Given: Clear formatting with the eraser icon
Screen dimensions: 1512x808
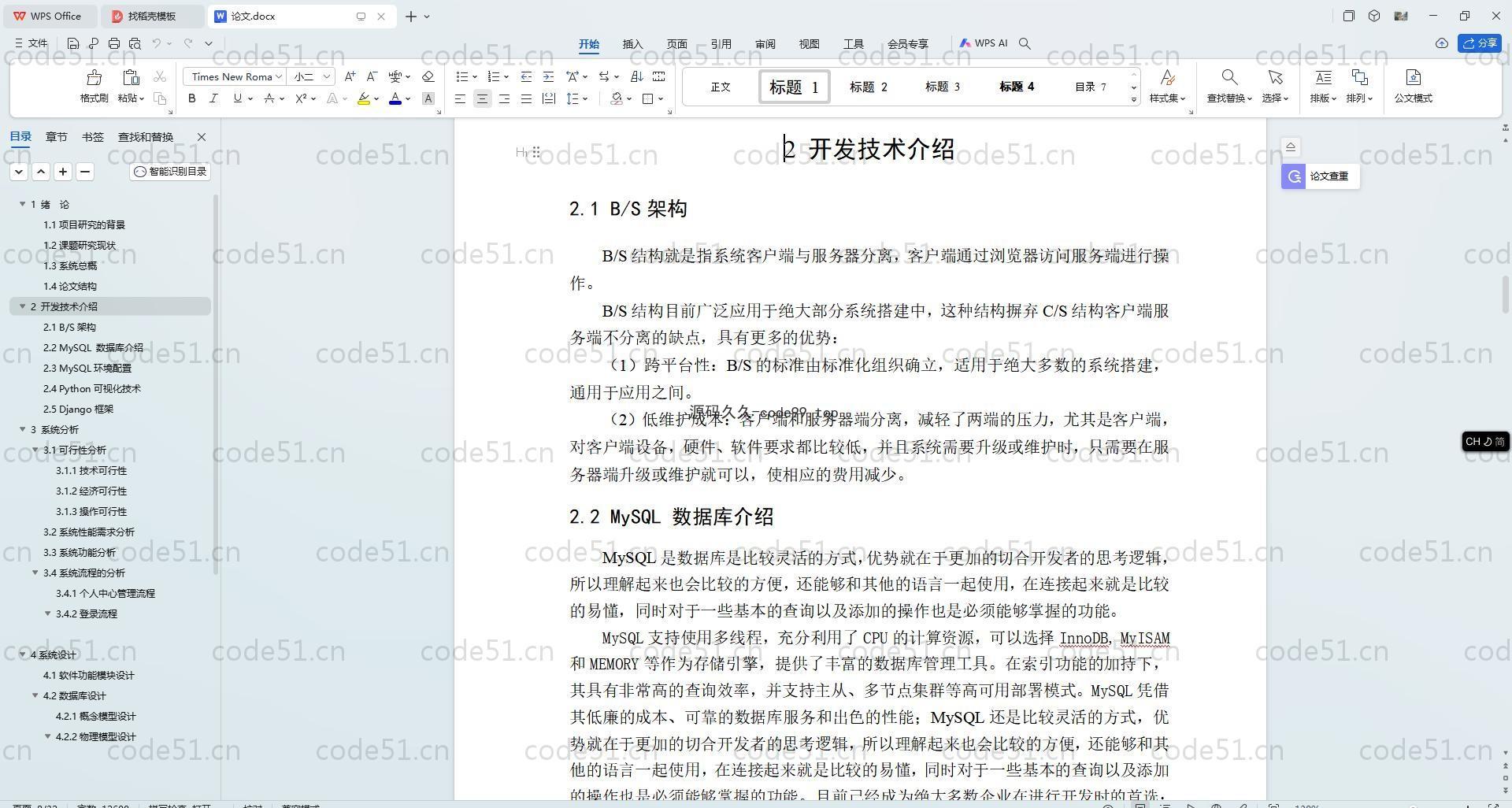Looking at the screenshot, I should [x=428, y=76].
